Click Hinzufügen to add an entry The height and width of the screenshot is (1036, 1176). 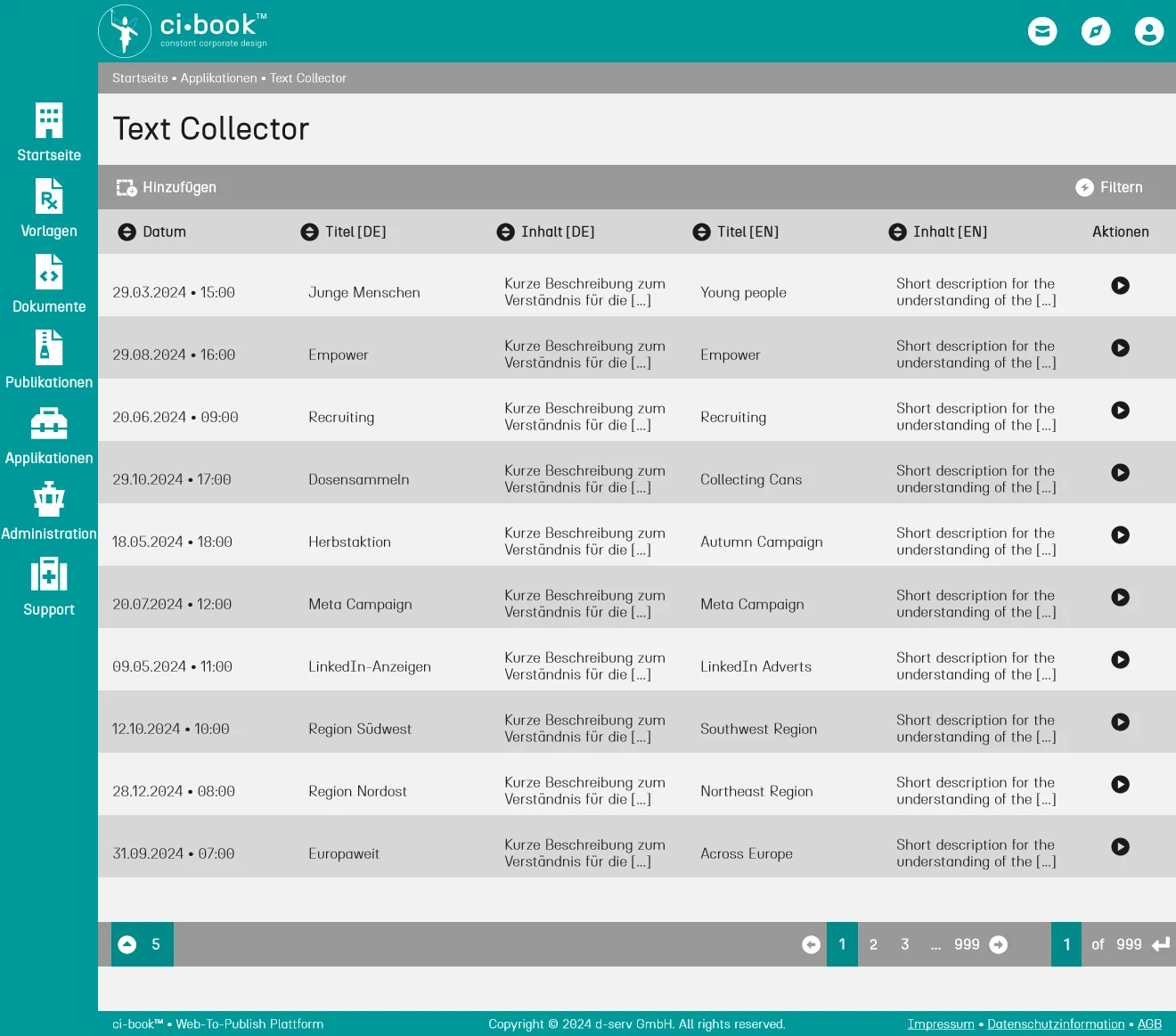point(166,187)
